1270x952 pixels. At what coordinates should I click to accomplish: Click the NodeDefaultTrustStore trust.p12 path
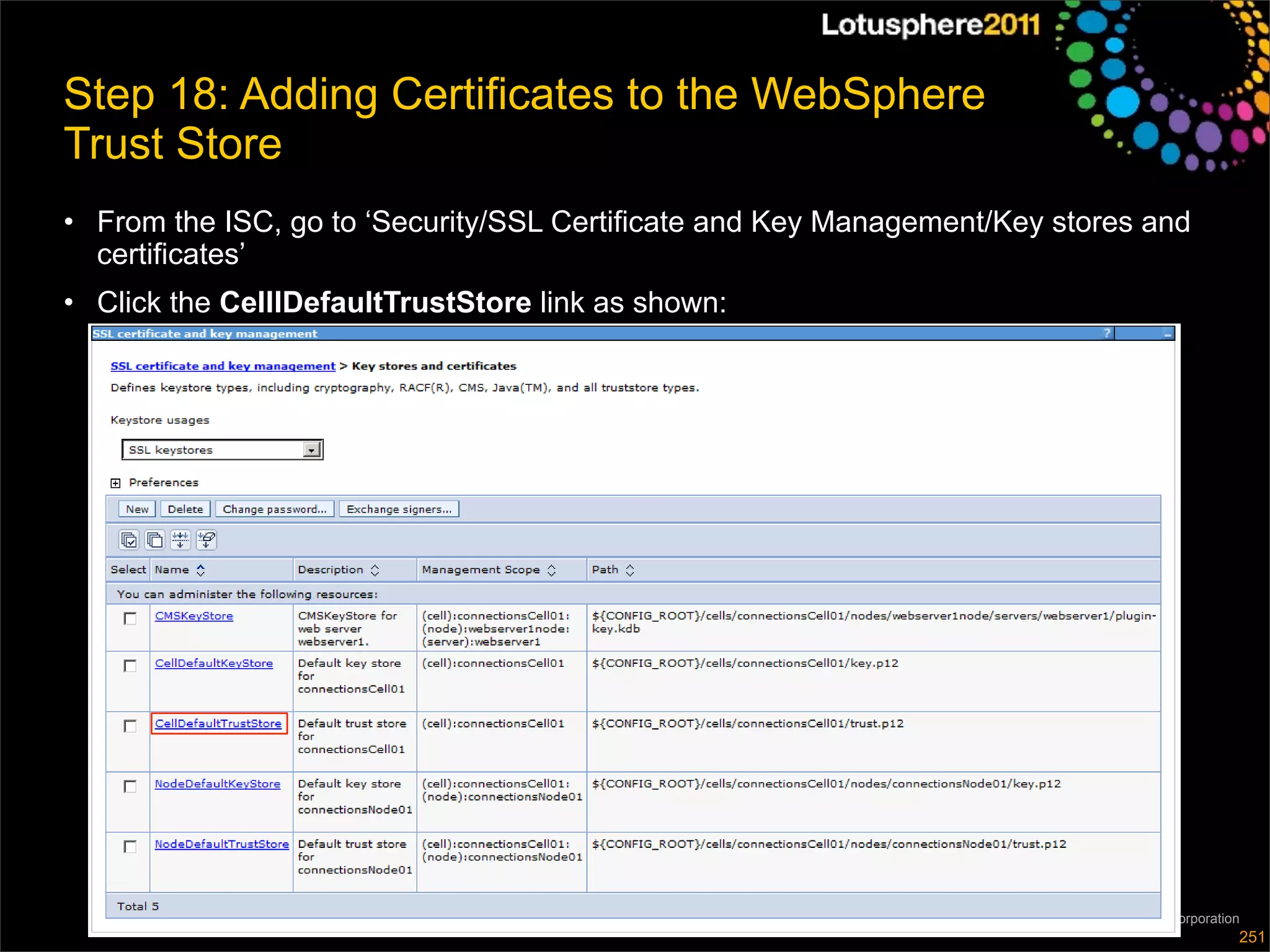coord(829,844)
